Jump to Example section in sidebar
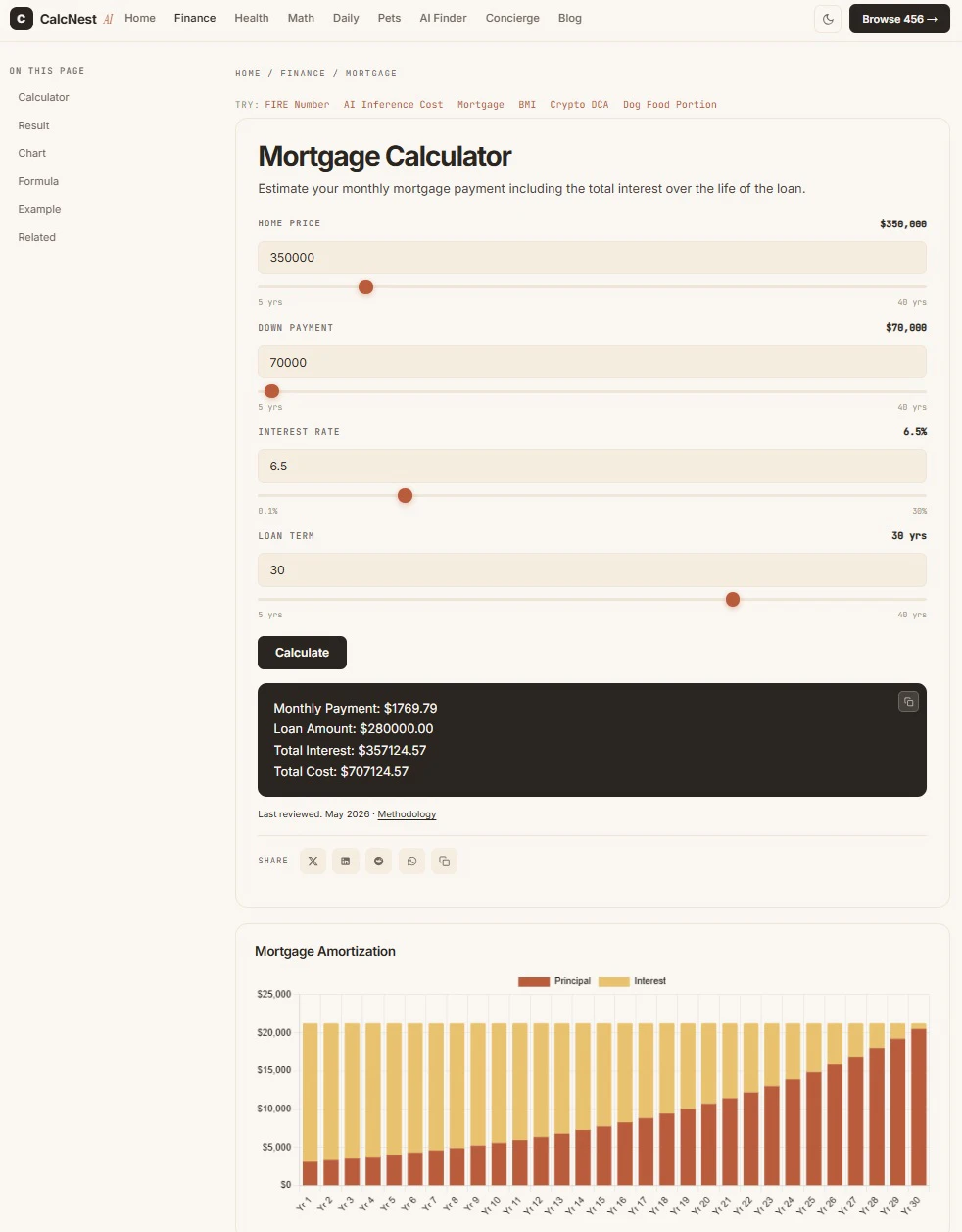The image size is (962, 1232). click(39, 209)
